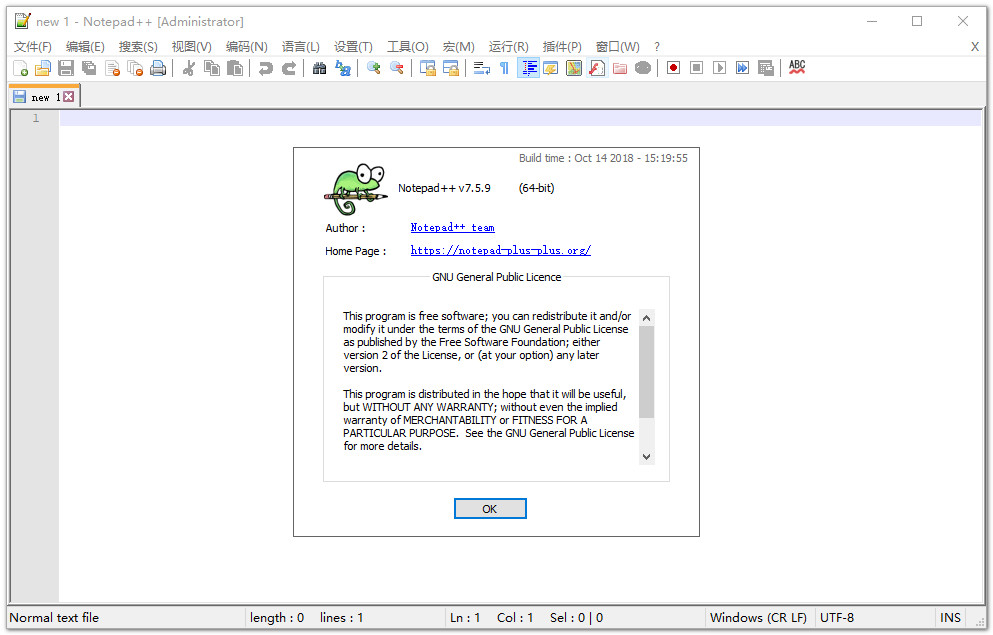The image size is (993, 635).
Task: Save the current file via toolbar
Action: pos(66,68)
